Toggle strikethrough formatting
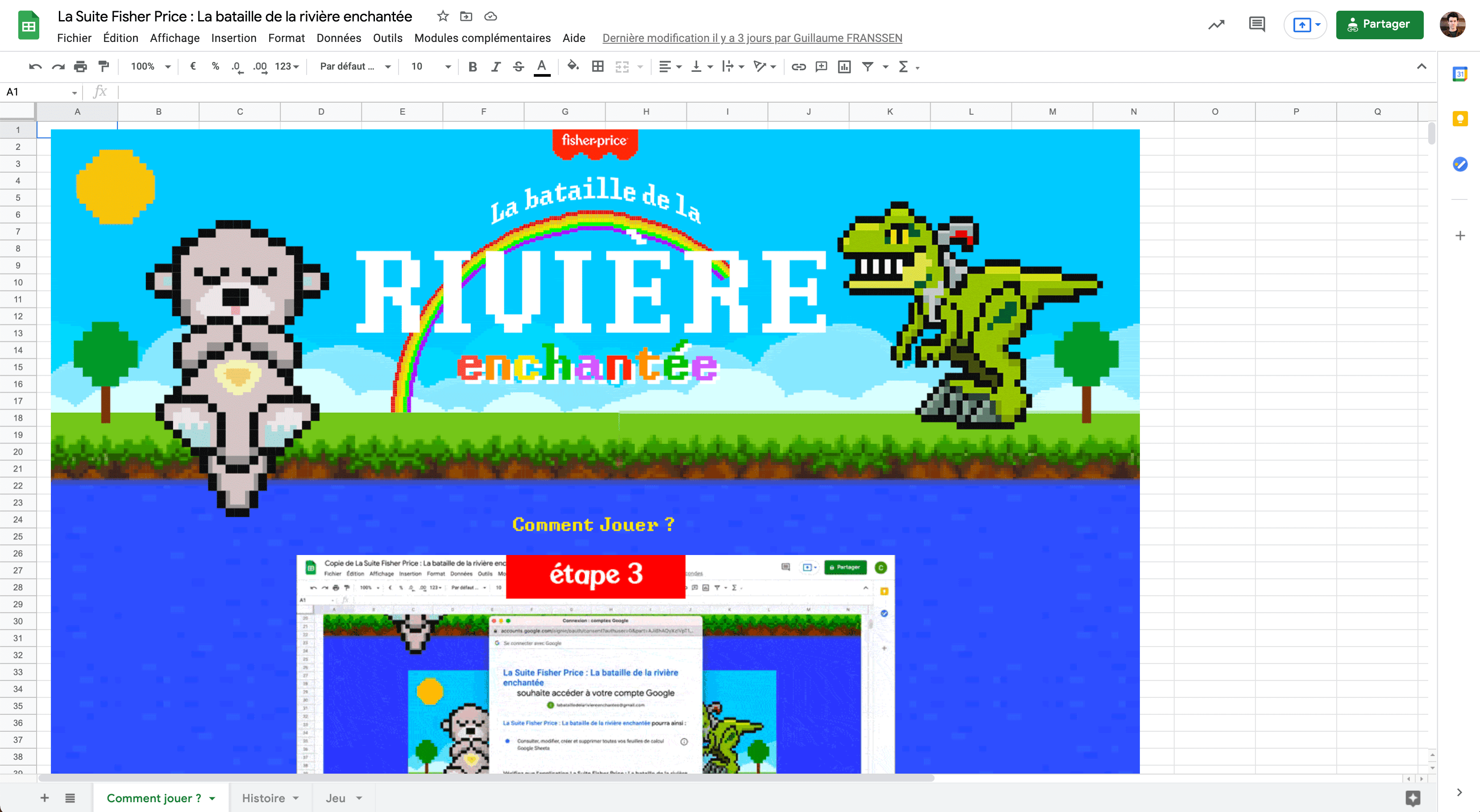Screen dimensions: 1480x812 518,66
